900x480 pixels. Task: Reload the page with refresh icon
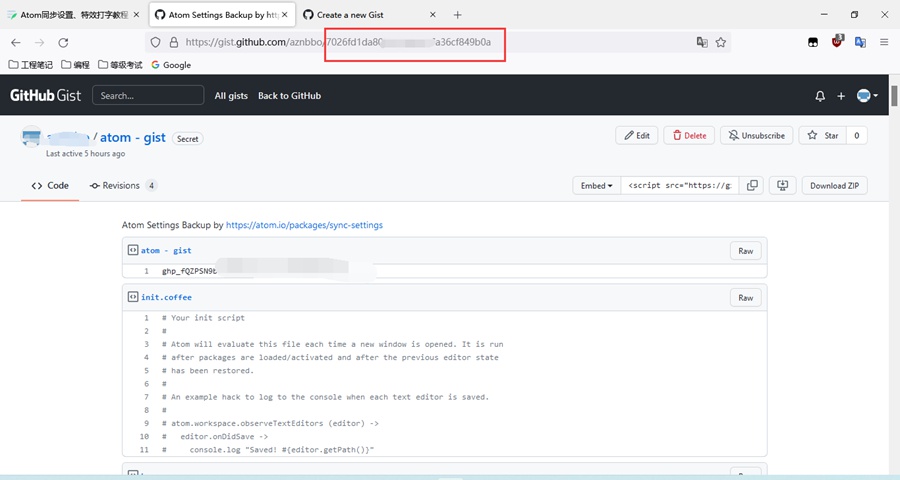tap(63, 42)
